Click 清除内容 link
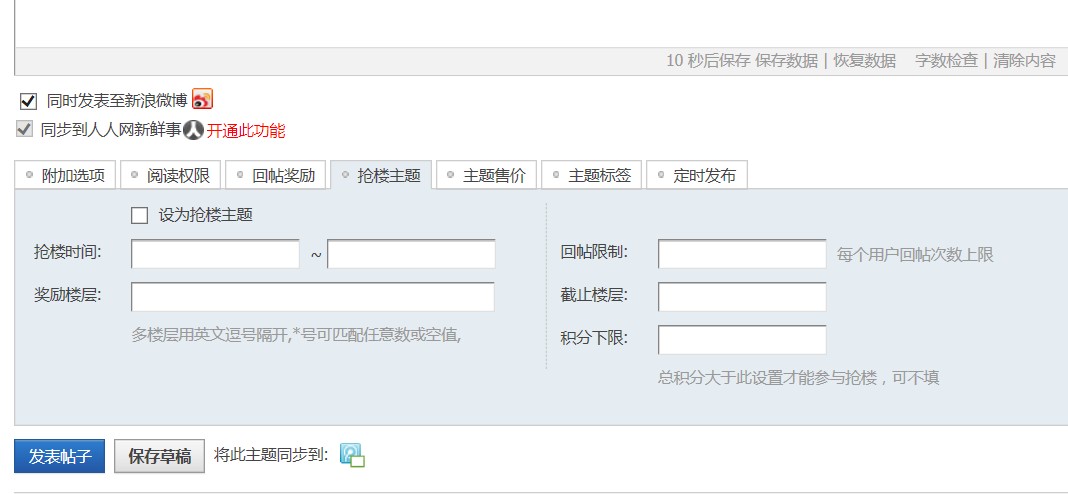The width and height of the screenshot is (1068, 494). point(1024,61)
